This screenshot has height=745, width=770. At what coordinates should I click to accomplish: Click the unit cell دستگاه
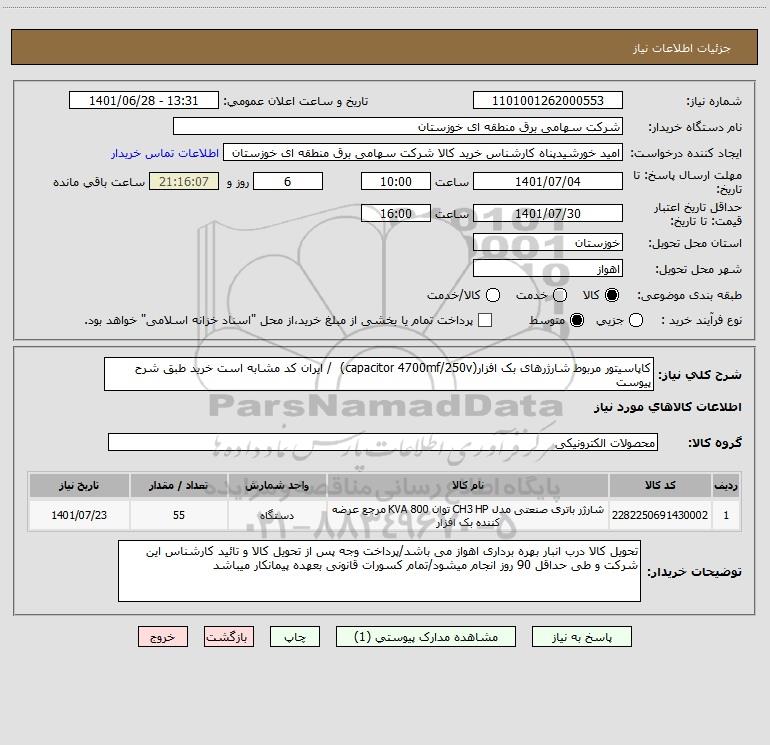coord(277,515)
